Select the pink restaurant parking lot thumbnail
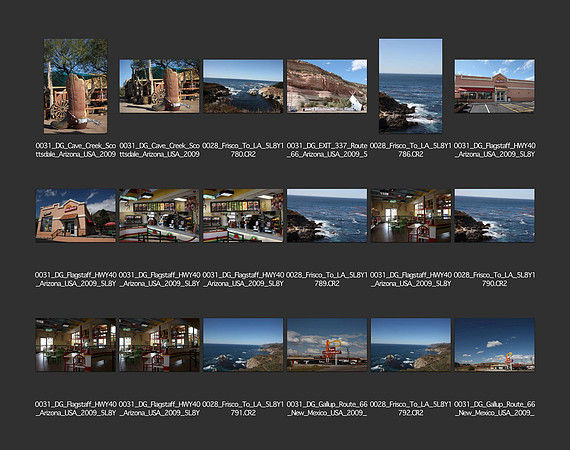 click(494, 86)
